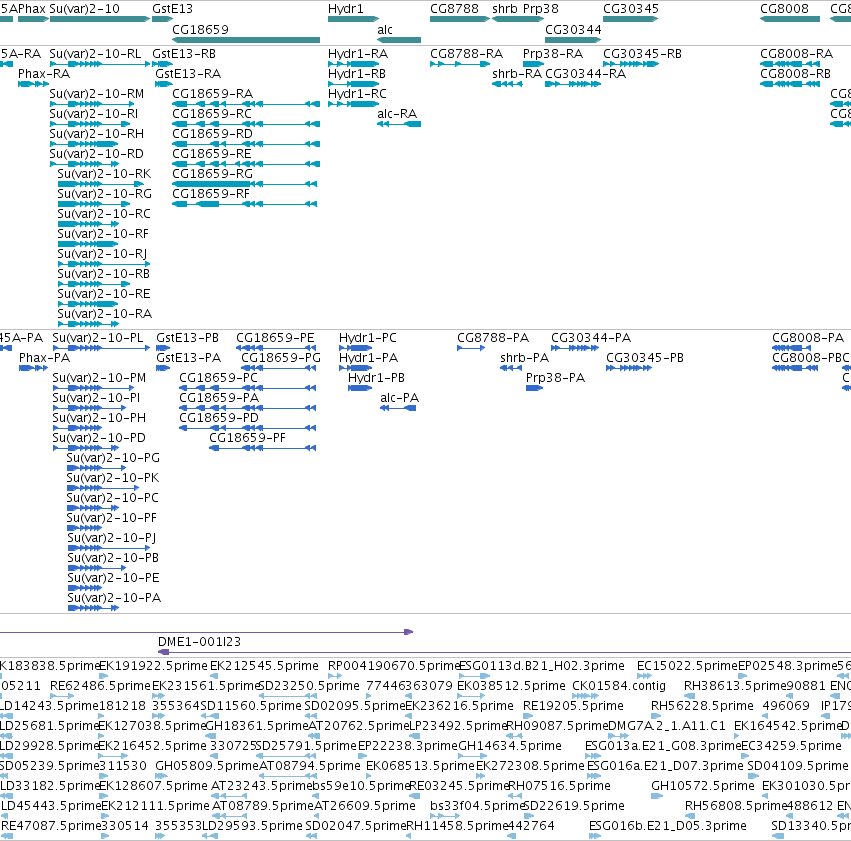Click the alc gene label
The height and width of the screenshot is (841, 851).
click(385, 30)
